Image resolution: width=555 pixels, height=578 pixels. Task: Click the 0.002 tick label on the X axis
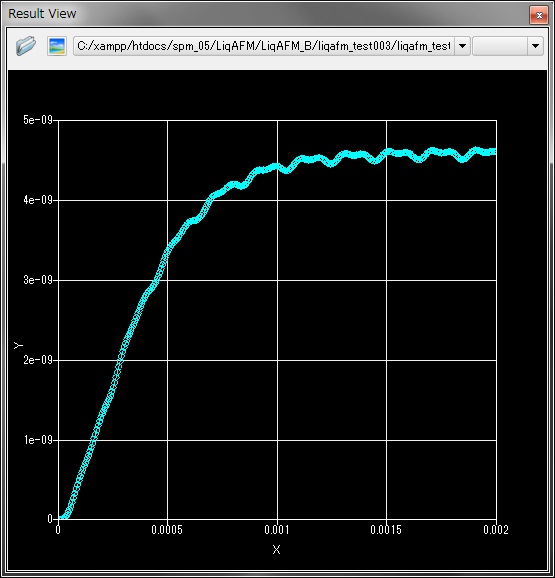[x=496, y=530]
